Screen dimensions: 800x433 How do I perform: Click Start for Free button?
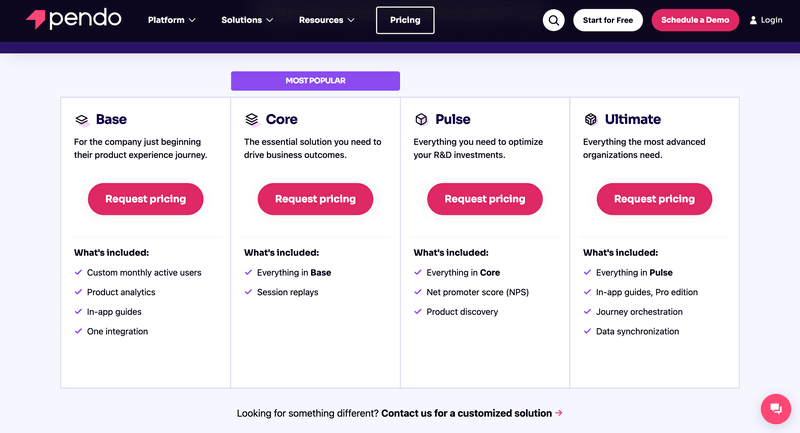click(x=608, y=20)
